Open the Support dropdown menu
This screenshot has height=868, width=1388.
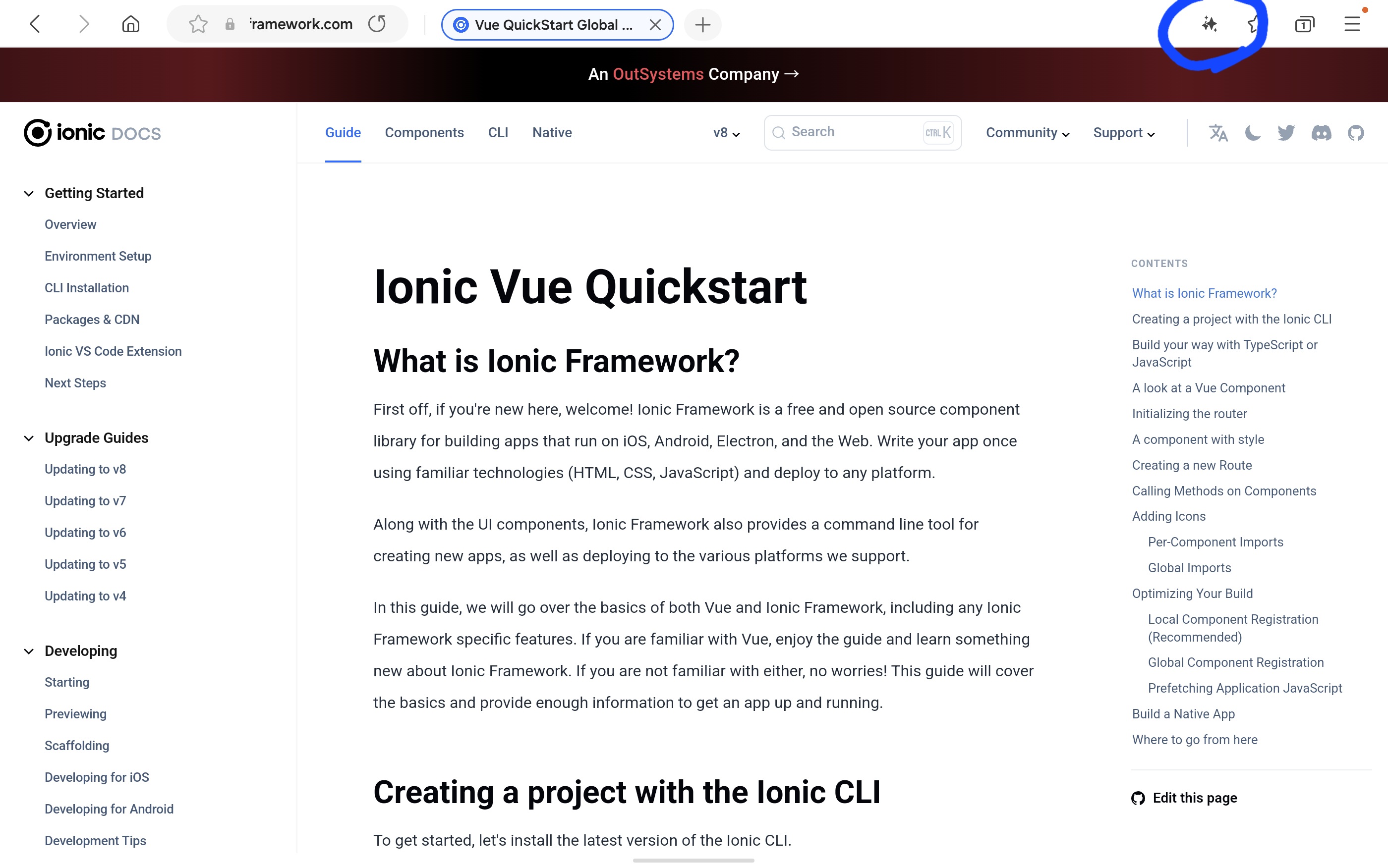coord(1124,133)
